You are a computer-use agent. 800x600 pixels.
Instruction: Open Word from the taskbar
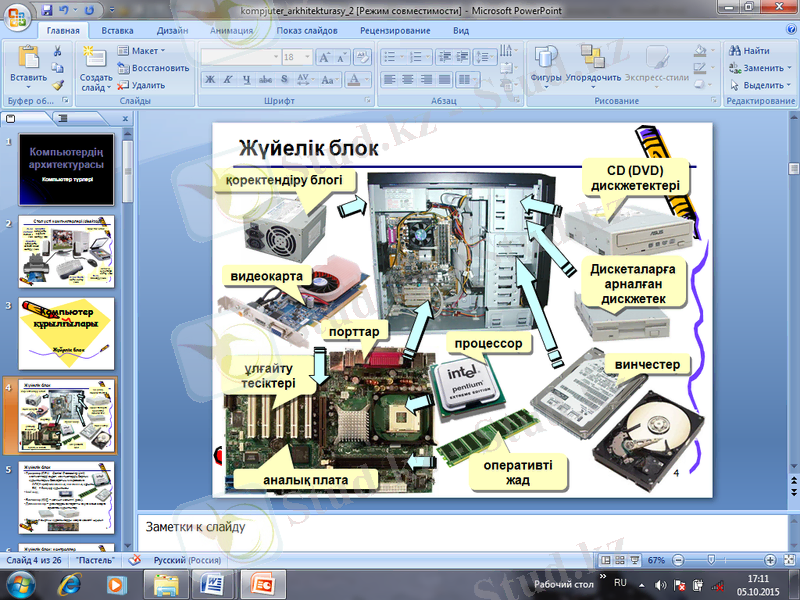(x=214, y=583)
